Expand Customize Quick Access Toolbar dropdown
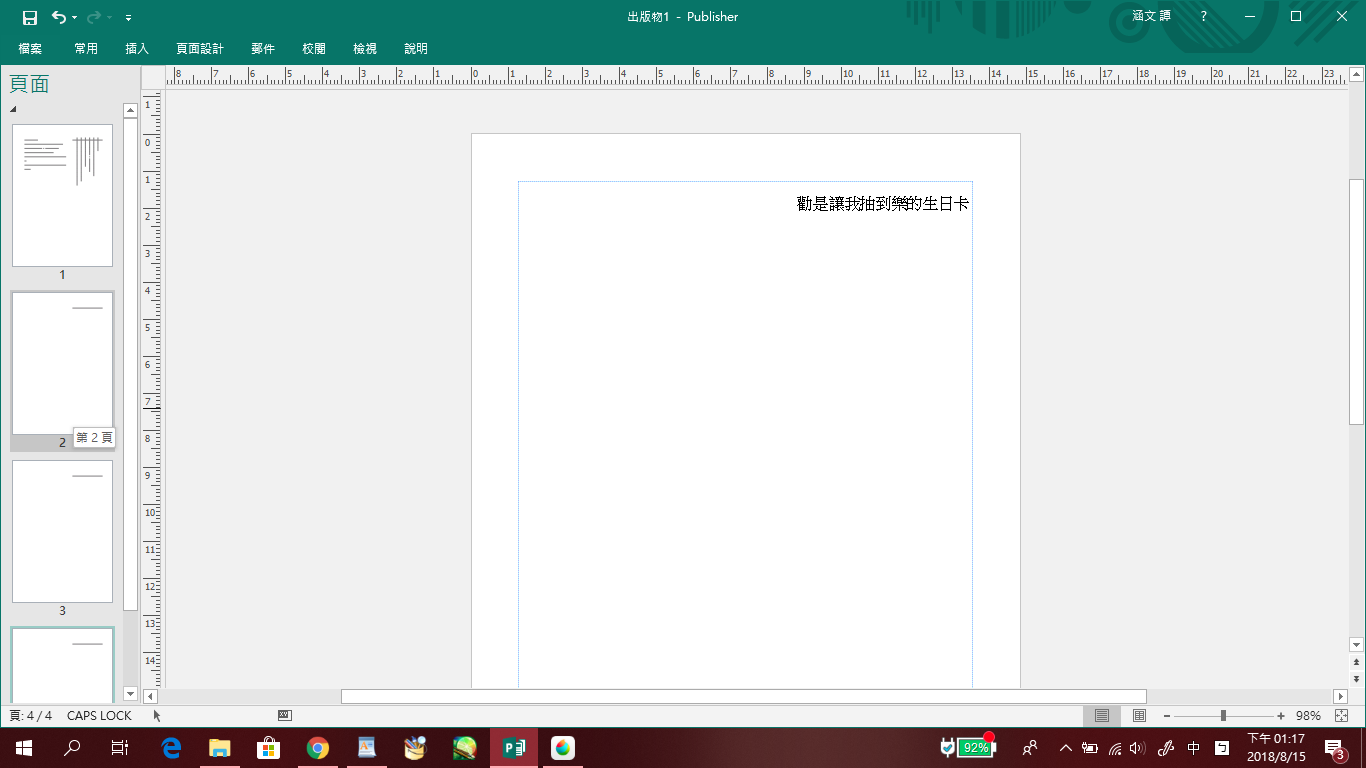 pos(129,18)
